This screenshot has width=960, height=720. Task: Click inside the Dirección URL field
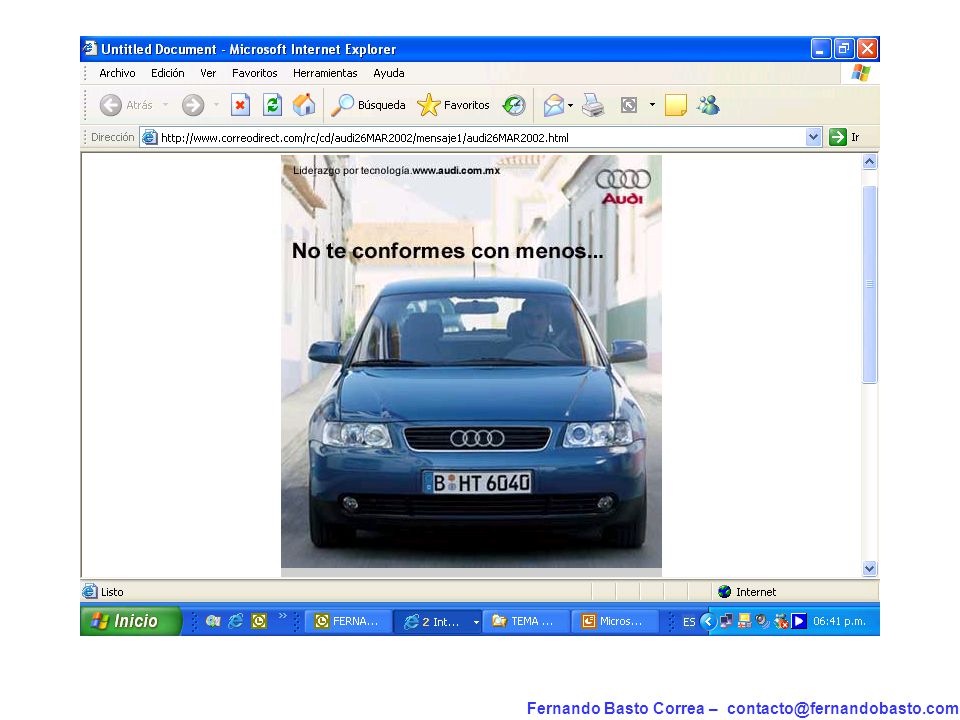pyautogui.click(x=481, y=138)
